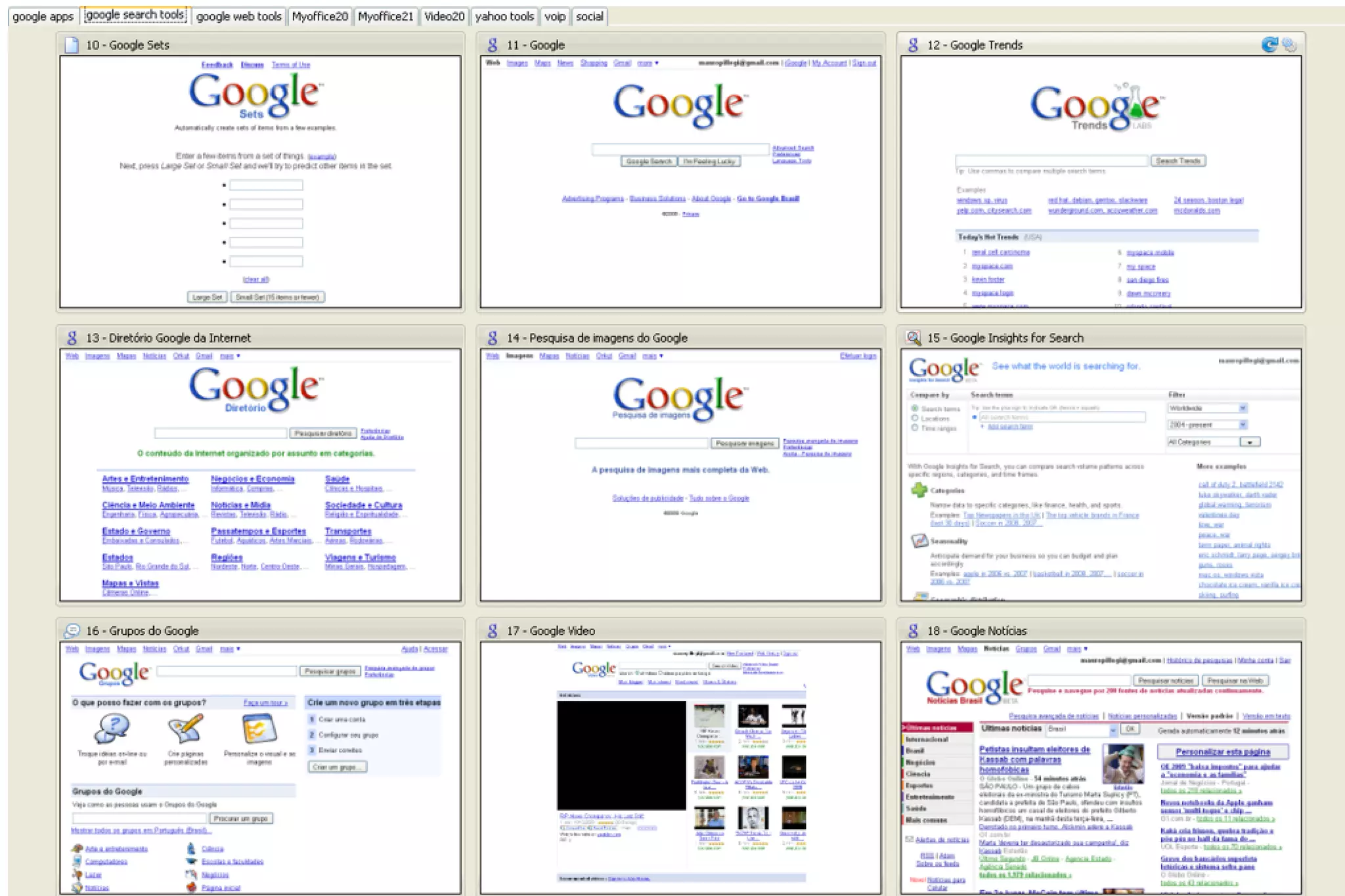This screenshot has height=896, width=1345.
Task: Click the Google favicon beside 11 - Google
Action: pyautogui.click(x=493, y=45)
